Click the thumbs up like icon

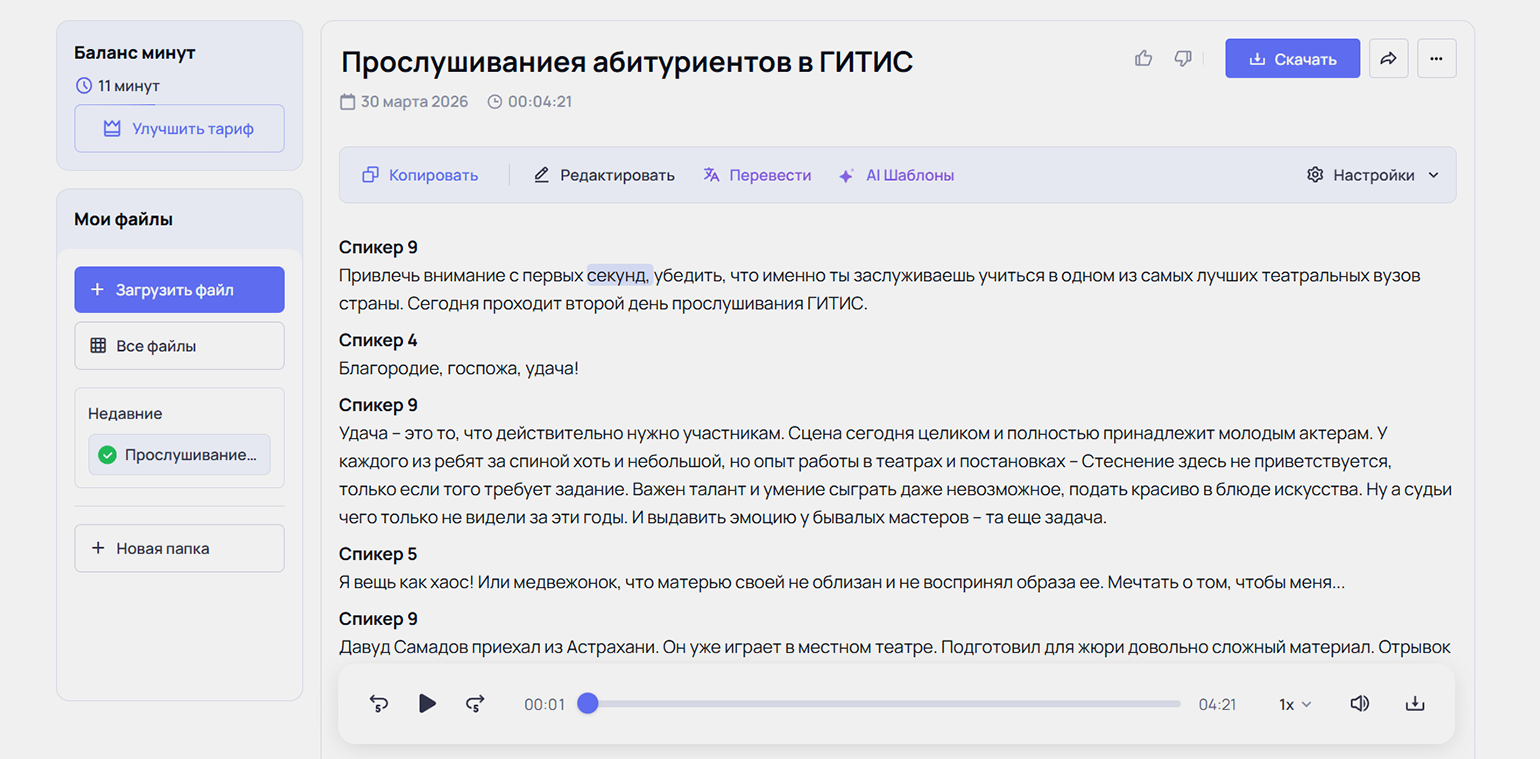(x=1144, y=59)
